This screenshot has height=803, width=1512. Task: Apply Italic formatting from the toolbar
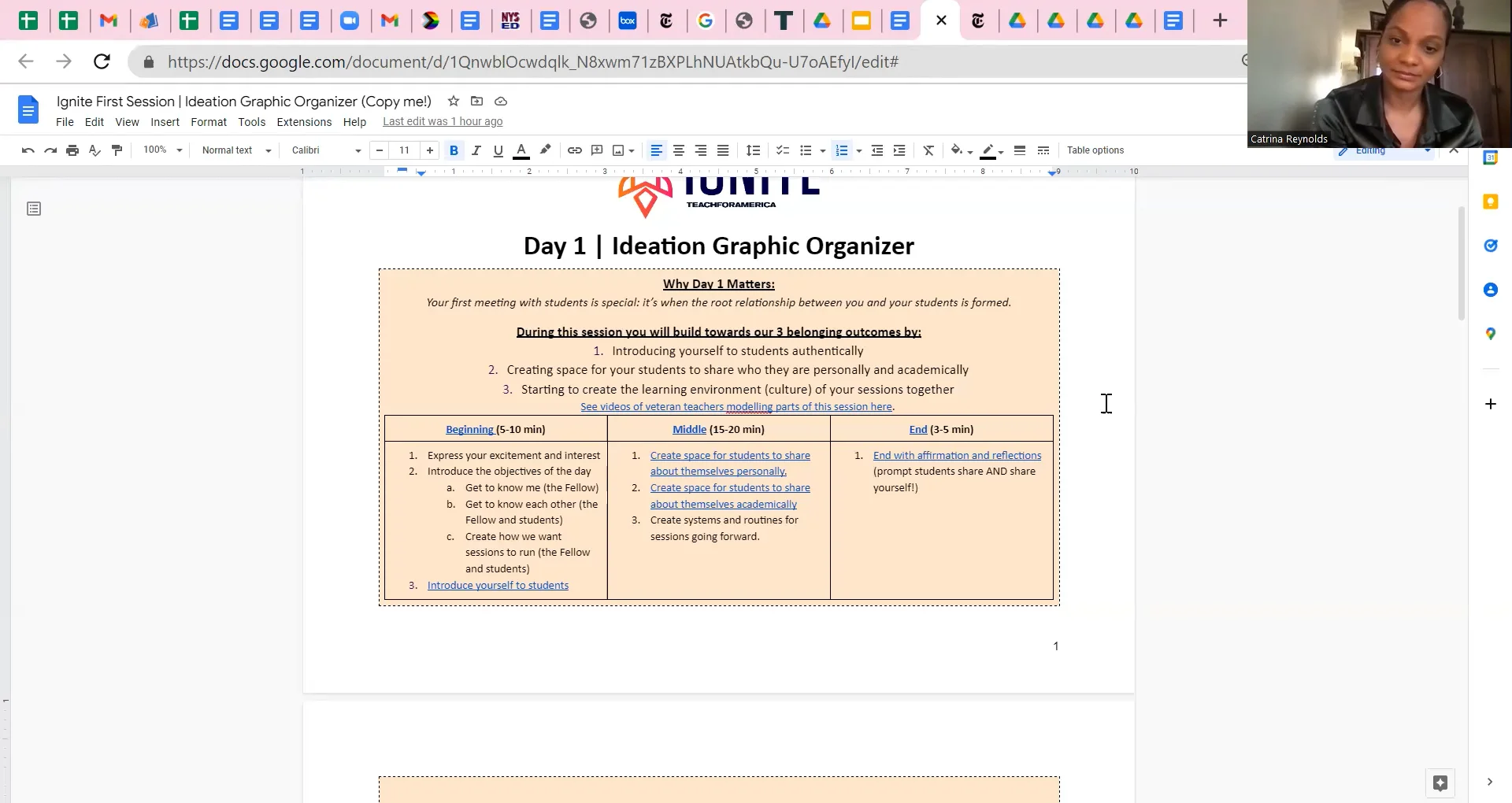476,150
